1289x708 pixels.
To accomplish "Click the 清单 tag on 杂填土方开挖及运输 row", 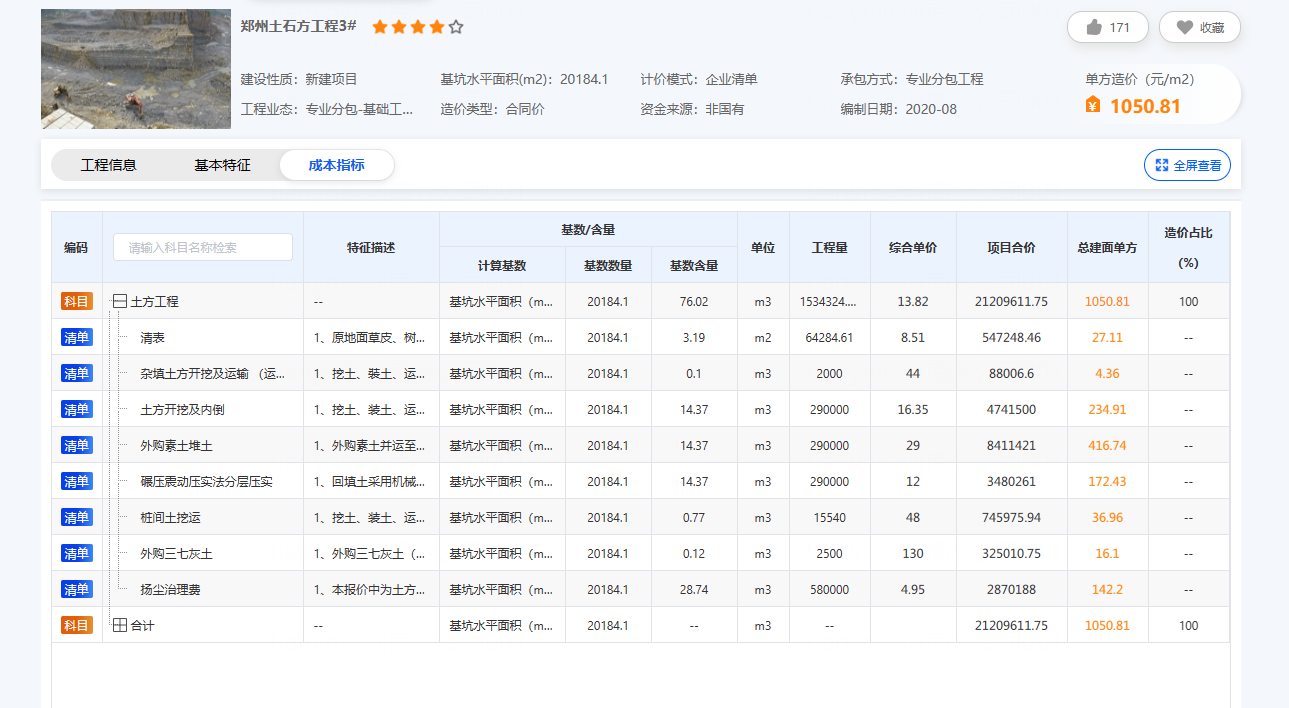I will coord(77,373).
